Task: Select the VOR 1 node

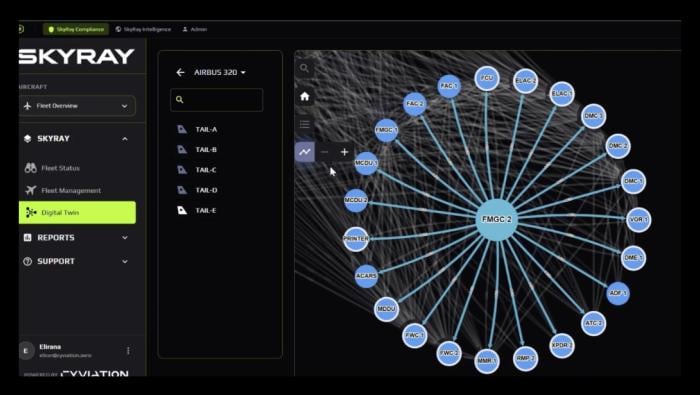Action: [638, 220]
